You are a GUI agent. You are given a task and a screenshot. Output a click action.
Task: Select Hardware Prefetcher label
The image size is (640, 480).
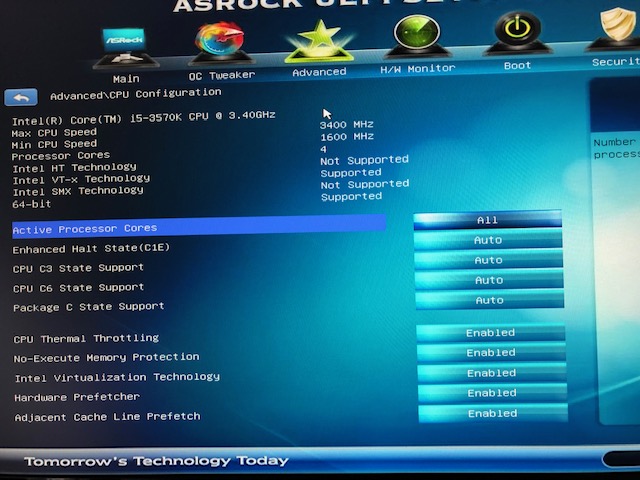pyautogui.click(x=77, y=397)
